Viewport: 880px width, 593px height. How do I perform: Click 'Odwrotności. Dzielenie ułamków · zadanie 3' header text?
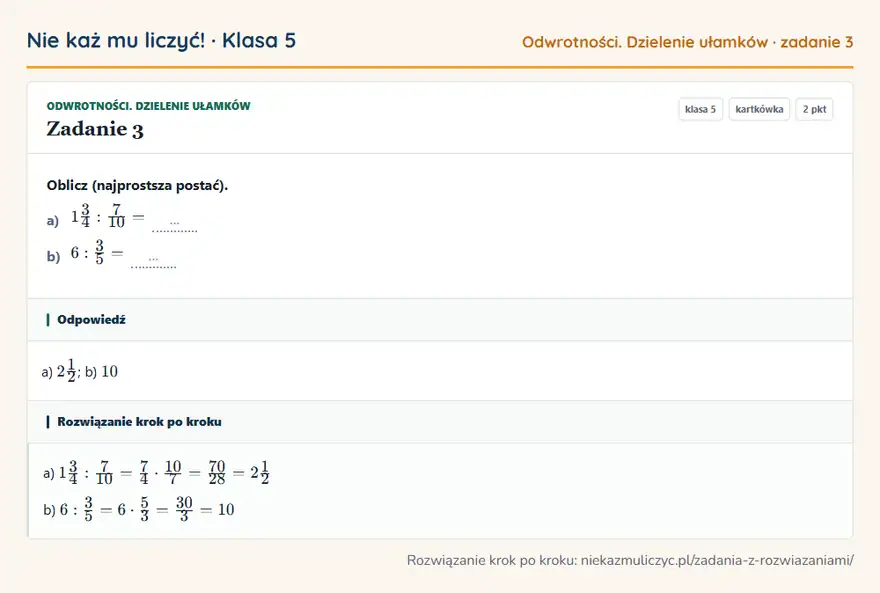point(687,42)
